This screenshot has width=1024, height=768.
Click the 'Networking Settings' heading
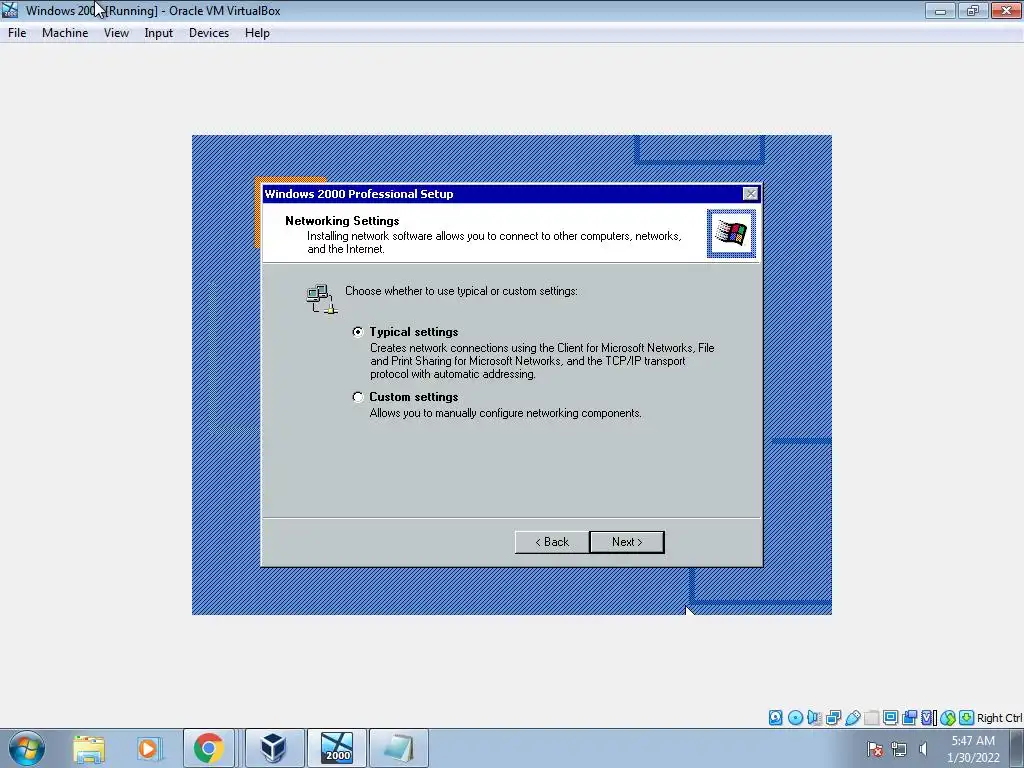342,221
